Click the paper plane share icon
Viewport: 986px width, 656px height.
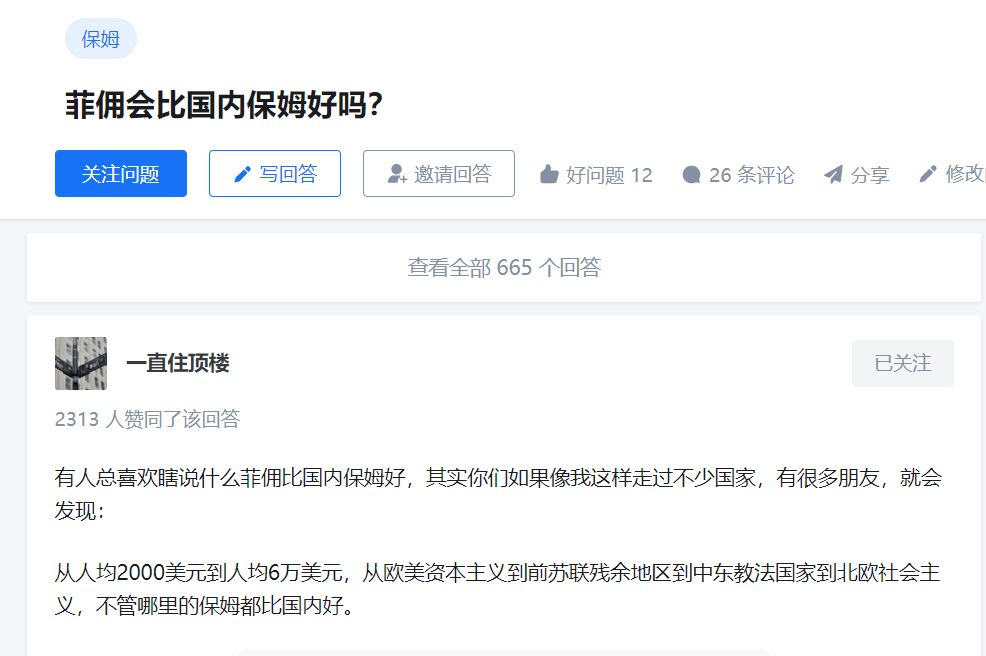pos(833,175)
